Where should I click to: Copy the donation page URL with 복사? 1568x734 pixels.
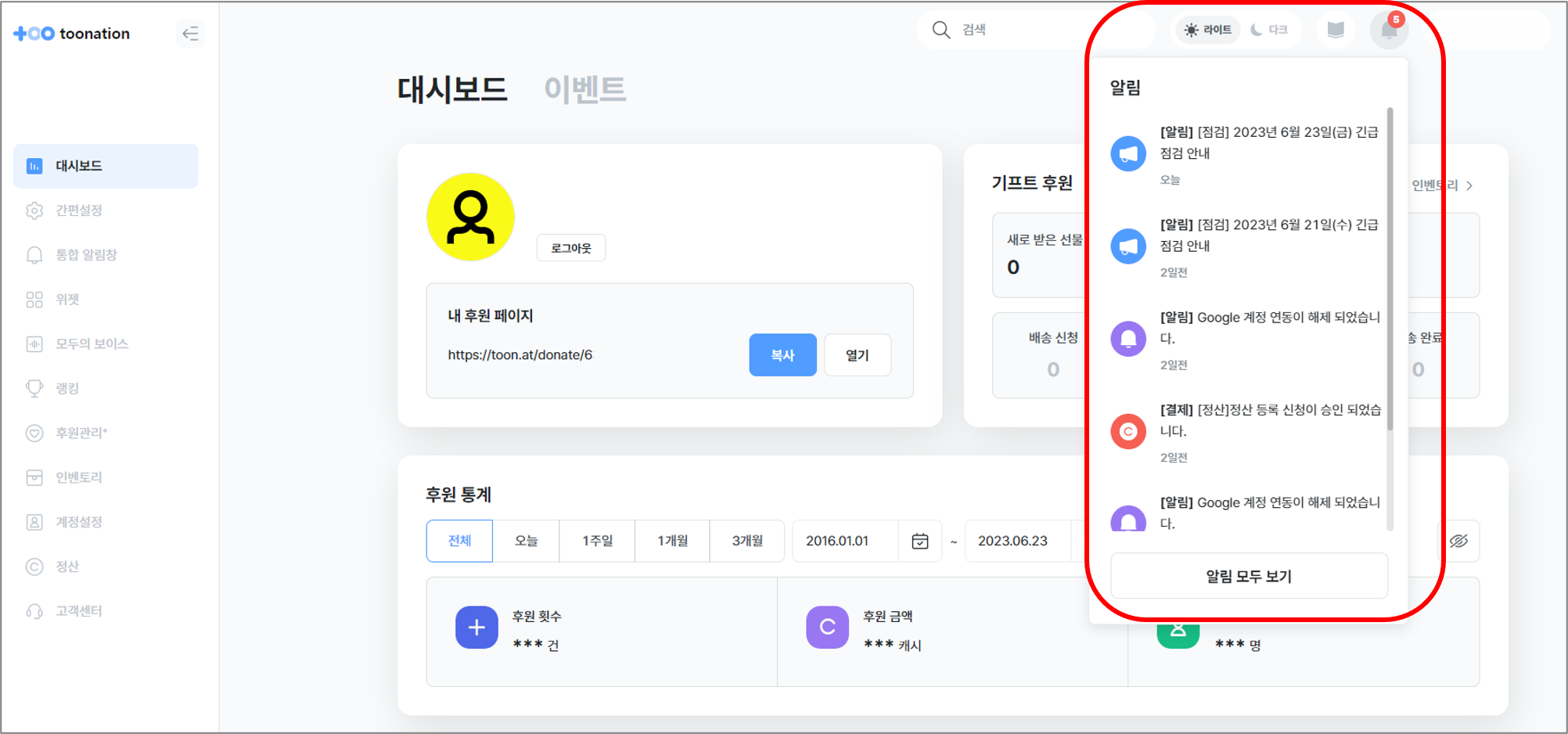click(782, 354)
